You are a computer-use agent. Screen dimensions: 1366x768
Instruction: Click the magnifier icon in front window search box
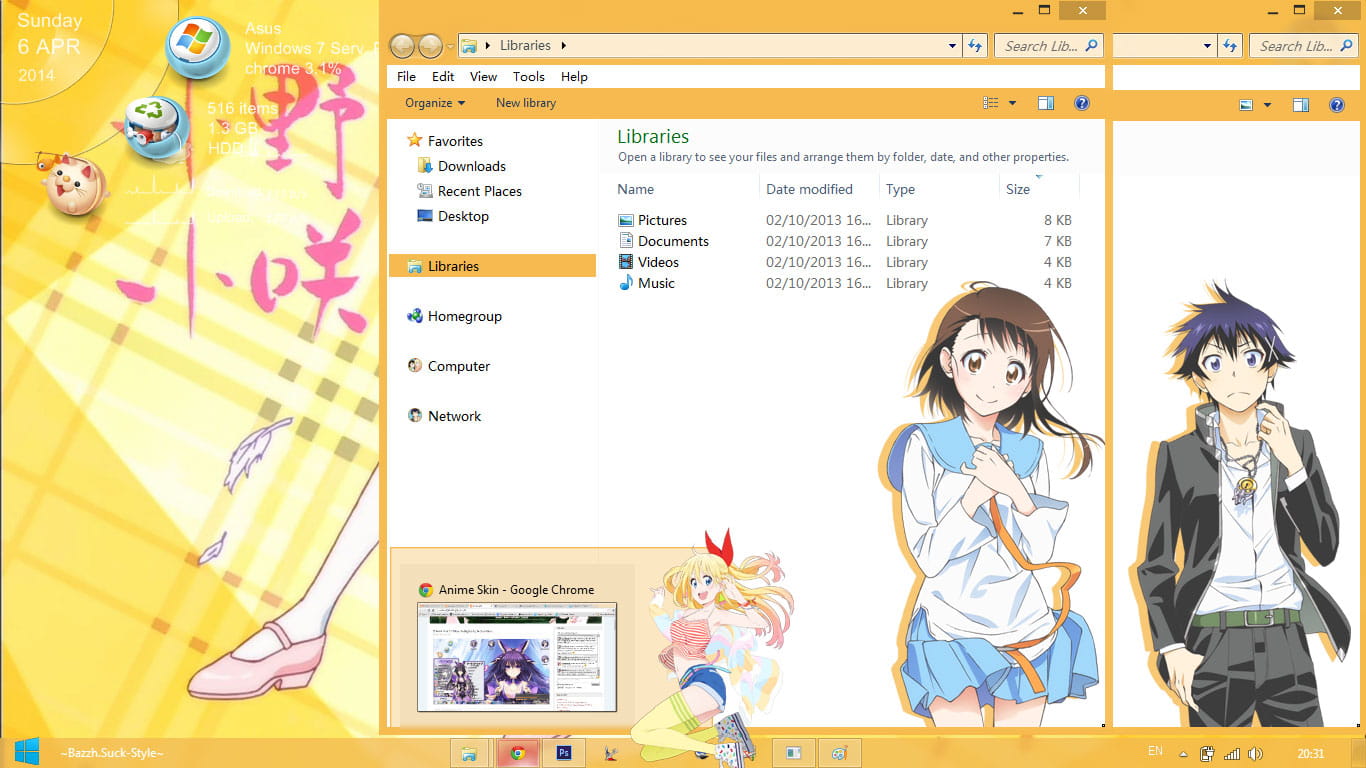1091,46
